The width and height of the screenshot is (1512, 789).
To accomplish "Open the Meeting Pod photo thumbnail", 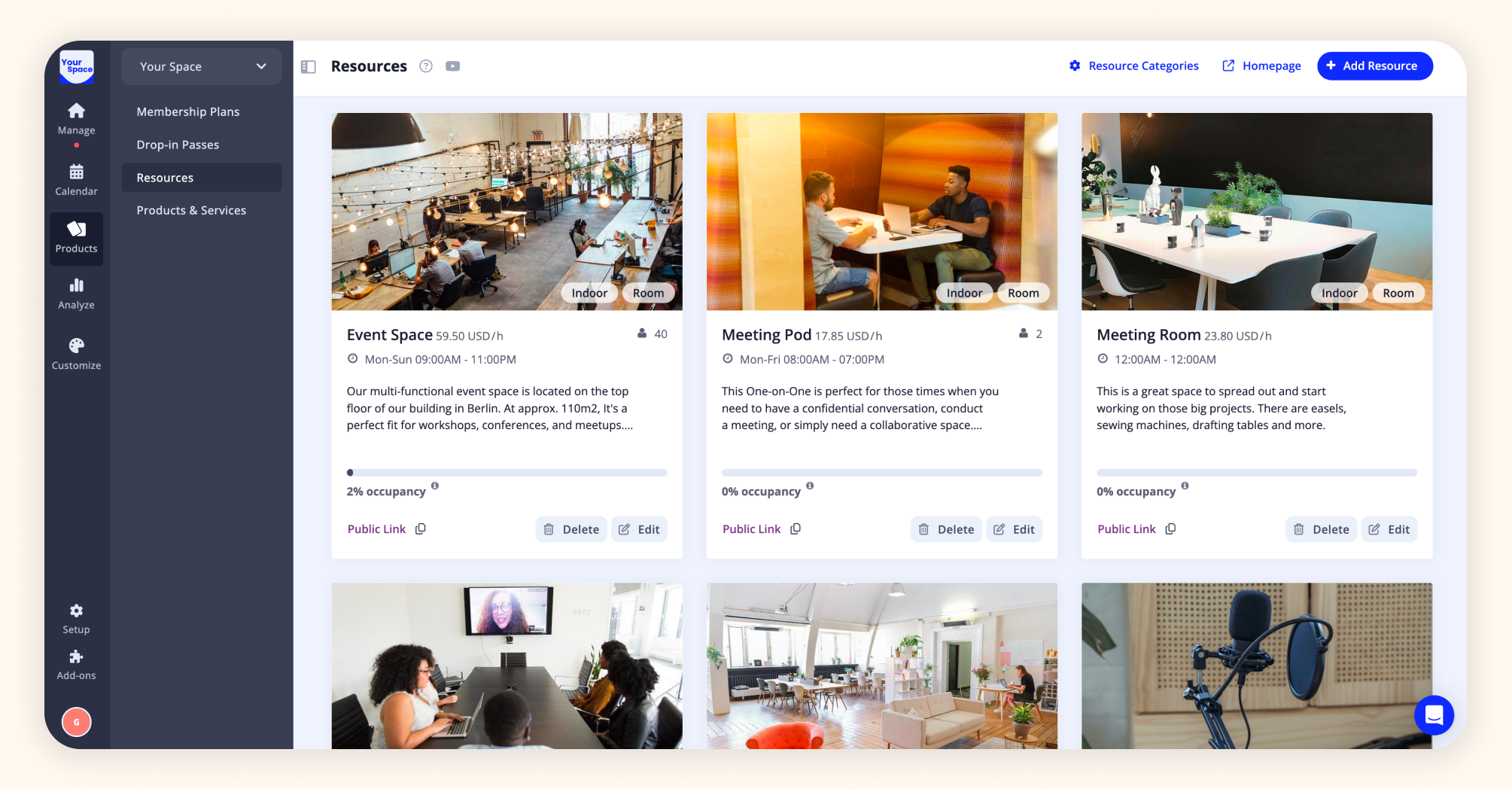I will click(x=882, y=212).
